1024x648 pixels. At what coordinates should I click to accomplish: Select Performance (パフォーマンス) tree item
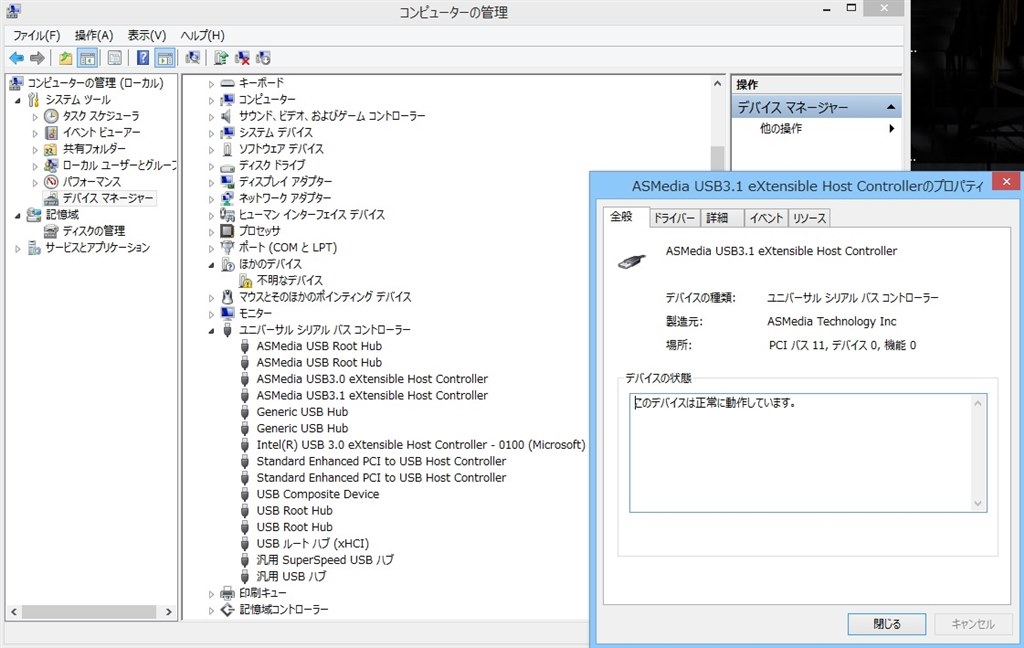(91, 182)
